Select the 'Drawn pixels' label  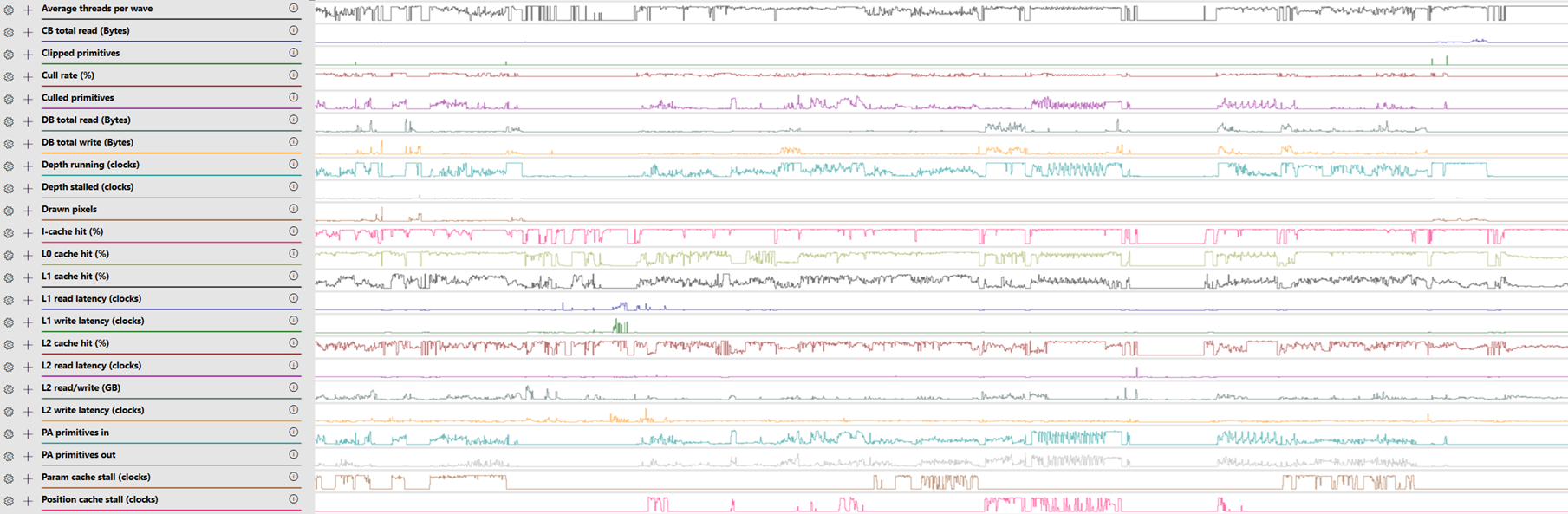point(69,210)
